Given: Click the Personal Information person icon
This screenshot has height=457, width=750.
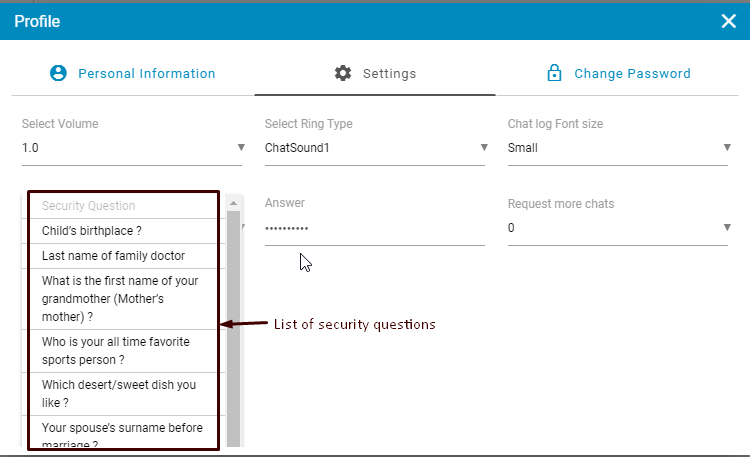Looking at the screenshot, I should 58,73.
